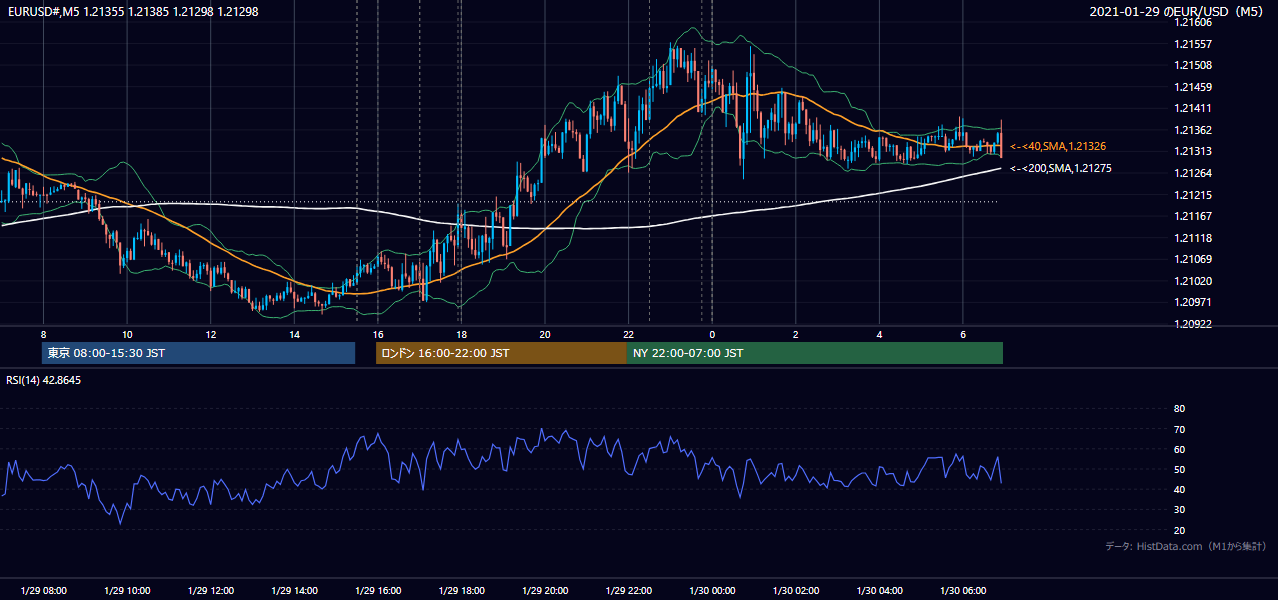The width and height of the screenshot is (1278, 600).
Task: Click the NY 22:00-07:00 JST session bar
Action: point(815,353)
